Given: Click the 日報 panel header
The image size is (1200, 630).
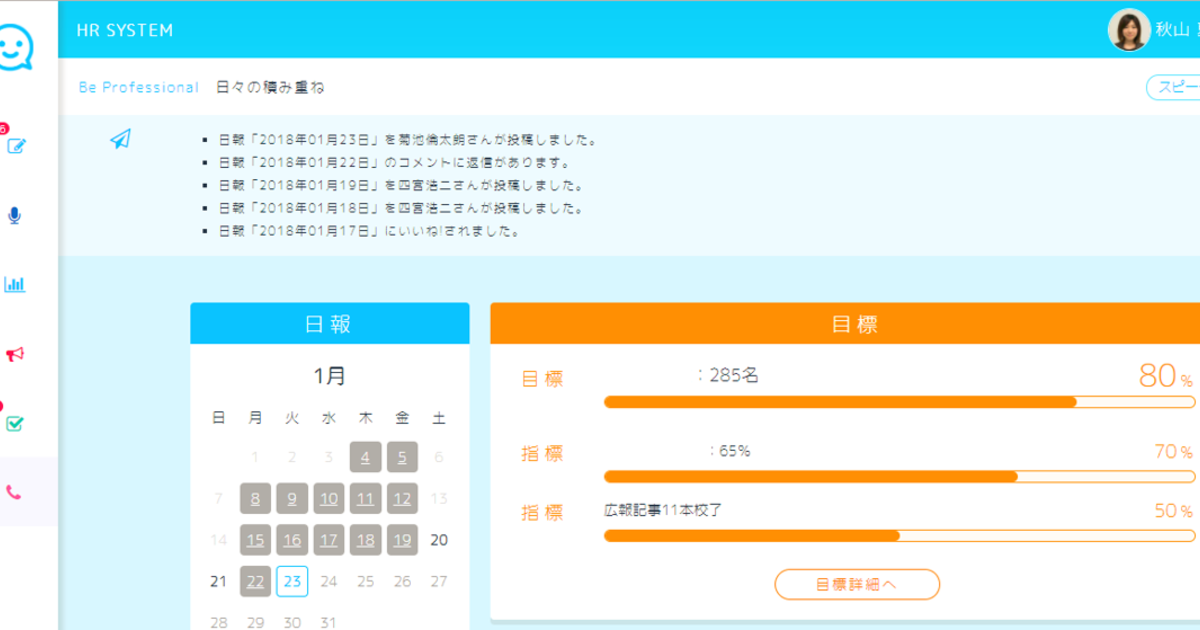Looking at the screenshot, I should click(330, 324).
